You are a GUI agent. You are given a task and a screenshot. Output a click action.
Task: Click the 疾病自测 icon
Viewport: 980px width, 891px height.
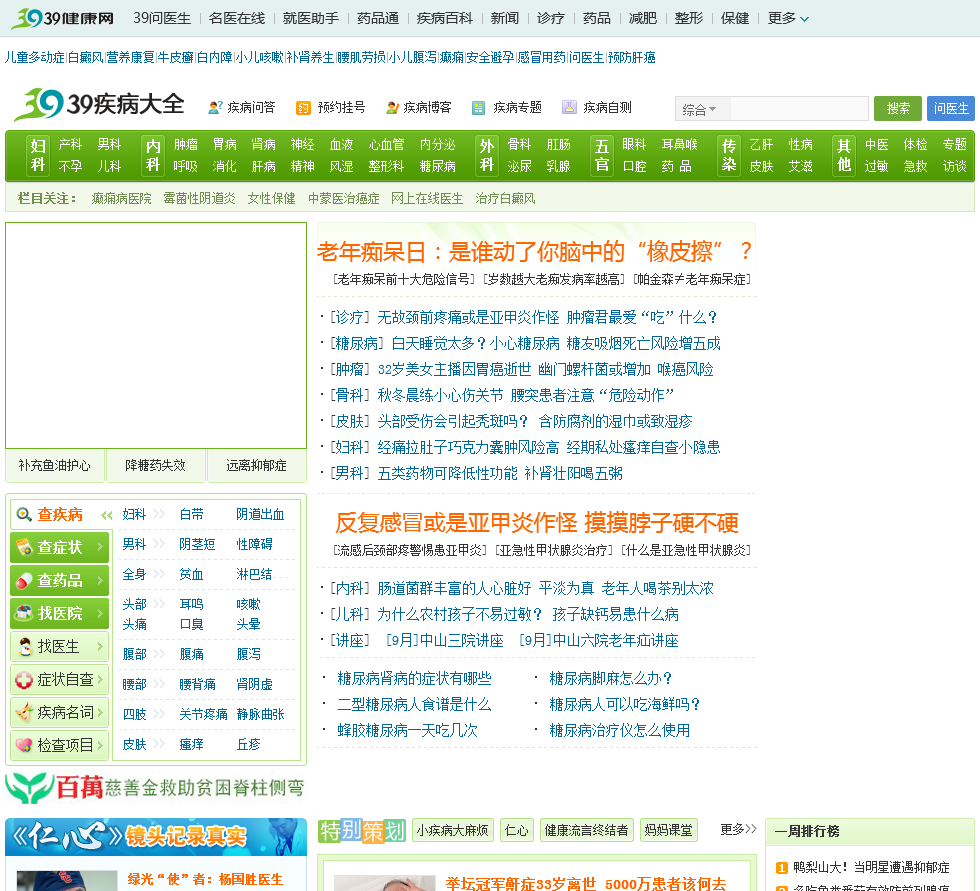point(569,107)
